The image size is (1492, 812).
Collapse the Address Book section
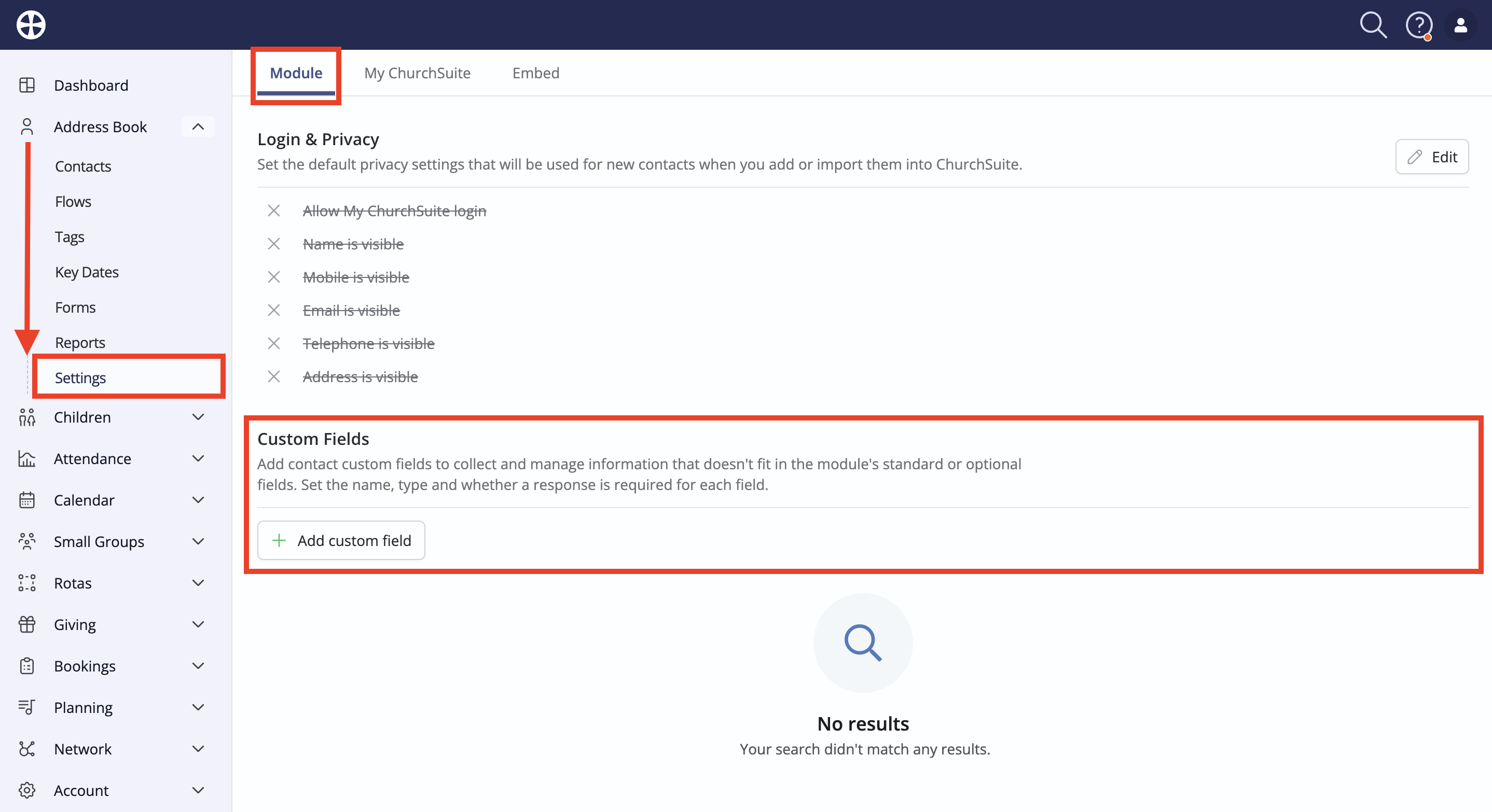pyautogui.click(x=198, y=127)
